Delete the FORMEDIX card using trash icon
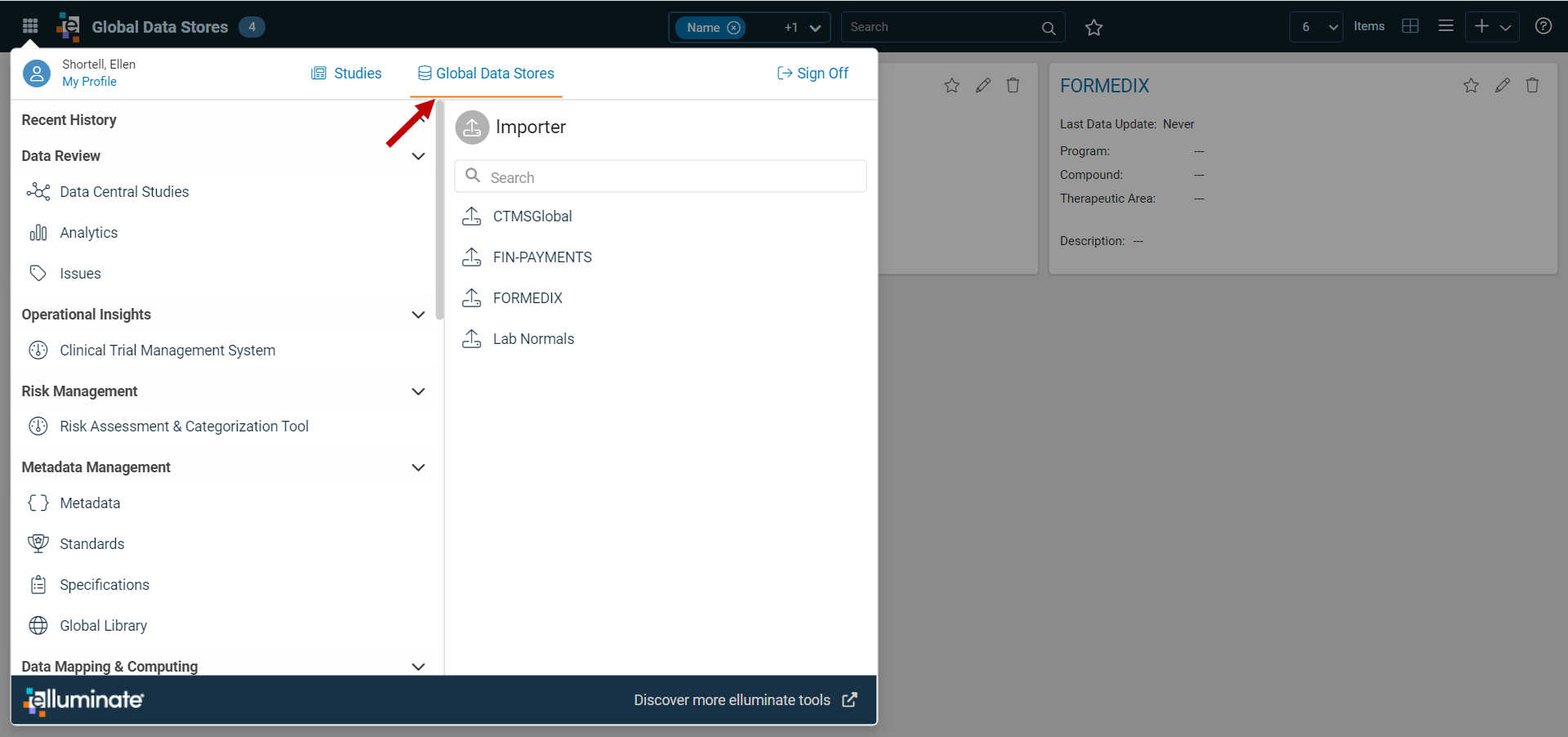Image resolution: width=1568 pixels, height=737 pixels. 1532,85
